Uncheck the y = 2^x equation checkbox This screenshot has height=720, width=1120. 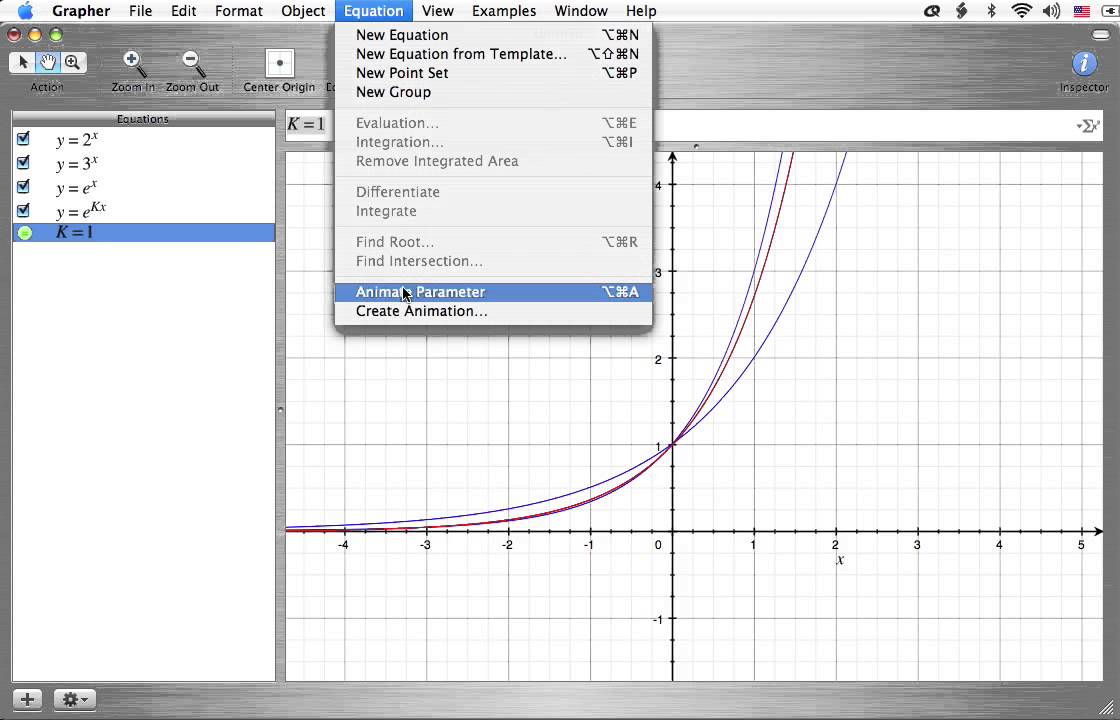click(x=23, y=139)
